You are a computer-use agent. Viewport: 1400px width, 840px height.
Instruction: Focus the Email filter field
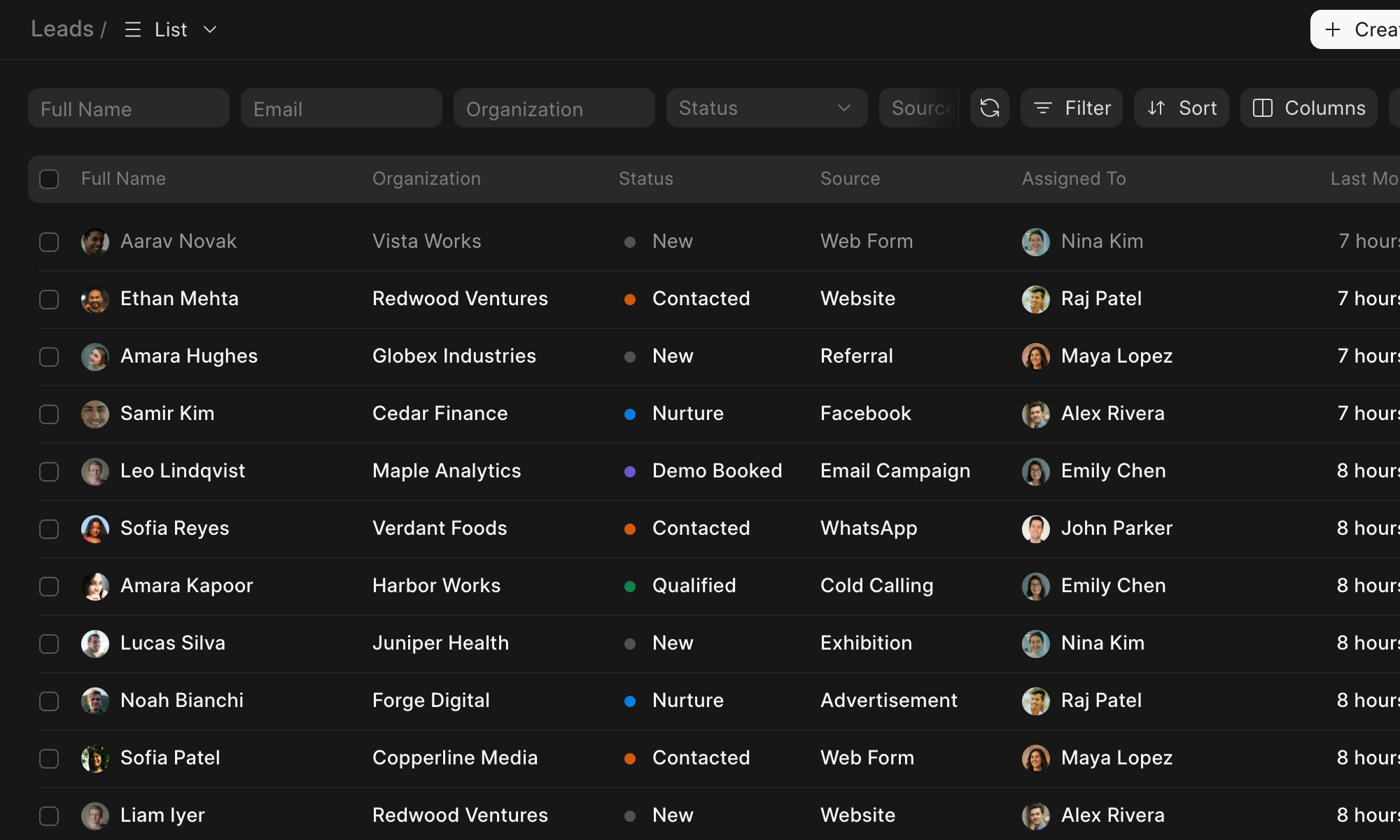point(342,108)
